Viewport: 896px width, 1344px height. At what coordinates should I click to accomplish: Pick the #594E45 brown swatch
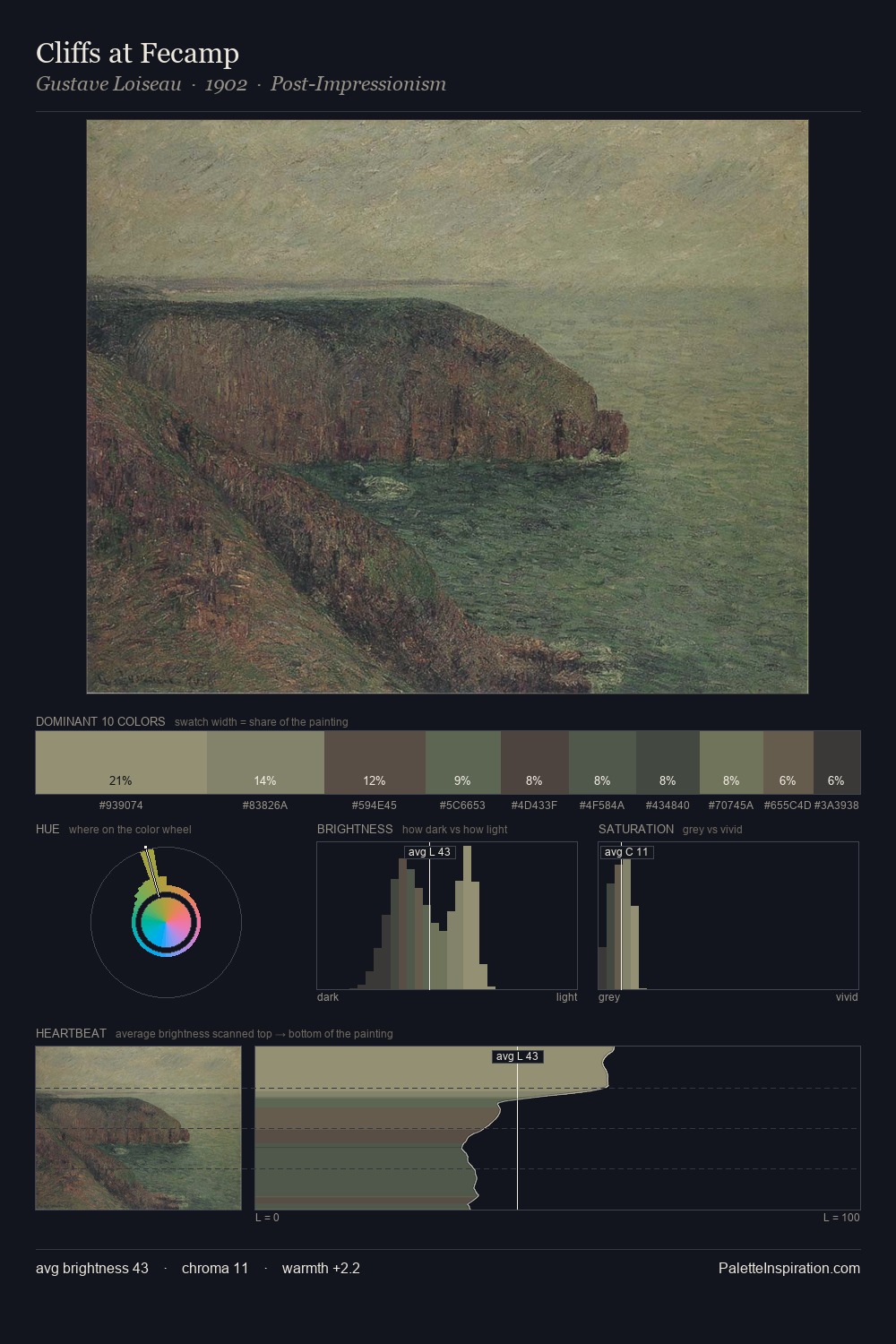(x=375, y=762)
